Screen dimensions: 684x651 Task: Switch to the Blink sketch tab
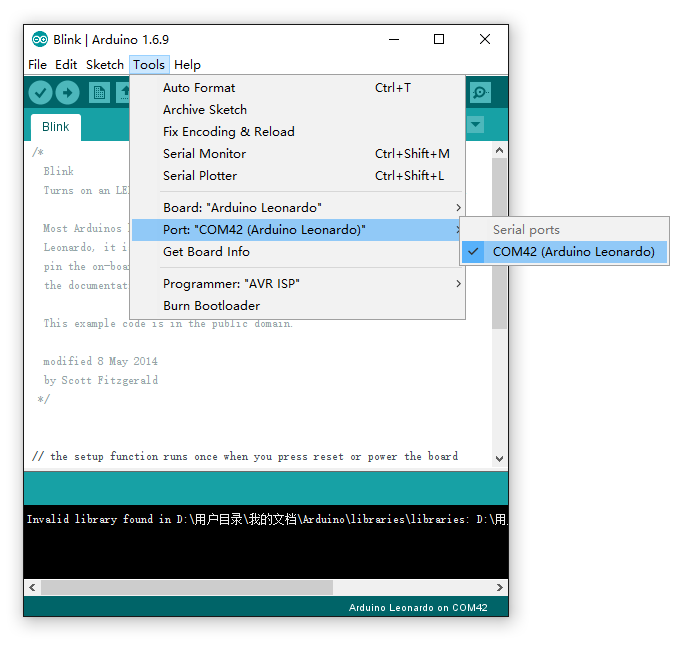pyautogui.click(x=56, y=127)
